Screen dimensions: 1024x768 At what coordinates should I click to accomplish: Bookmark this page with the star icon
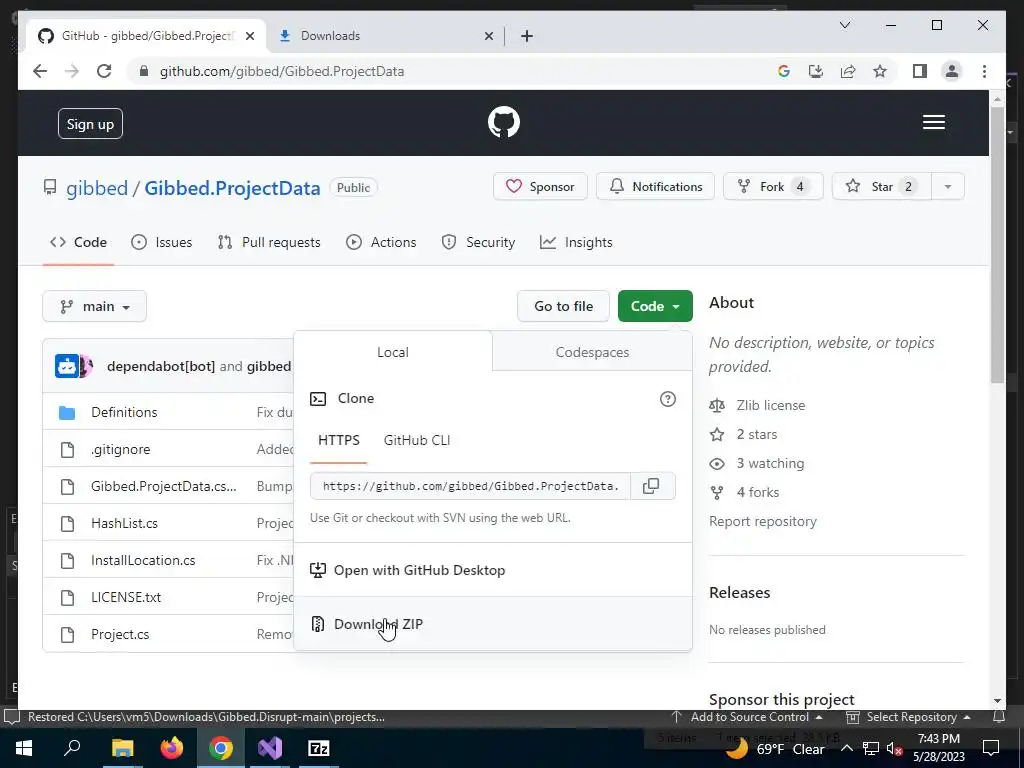coord(880,71)
